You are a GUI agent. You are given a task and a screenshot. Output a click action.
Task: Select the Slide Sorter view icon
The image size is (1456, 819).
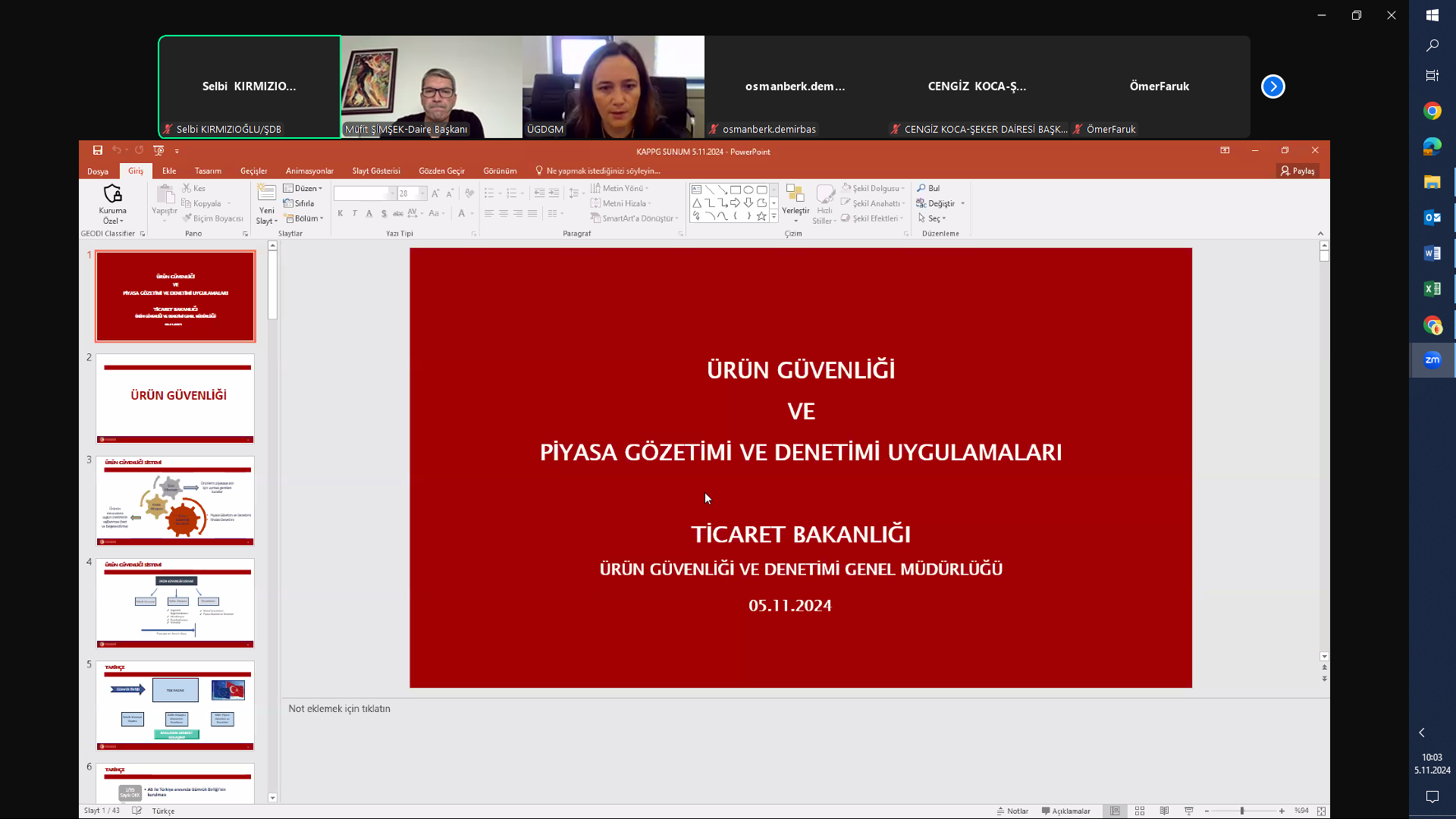pos(1140,811)
